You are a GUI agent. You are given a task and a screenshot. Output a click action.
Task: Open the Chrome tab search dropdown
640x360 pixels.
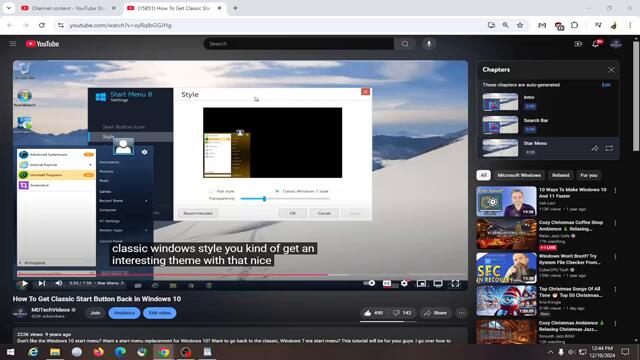[x=9, y=8]
